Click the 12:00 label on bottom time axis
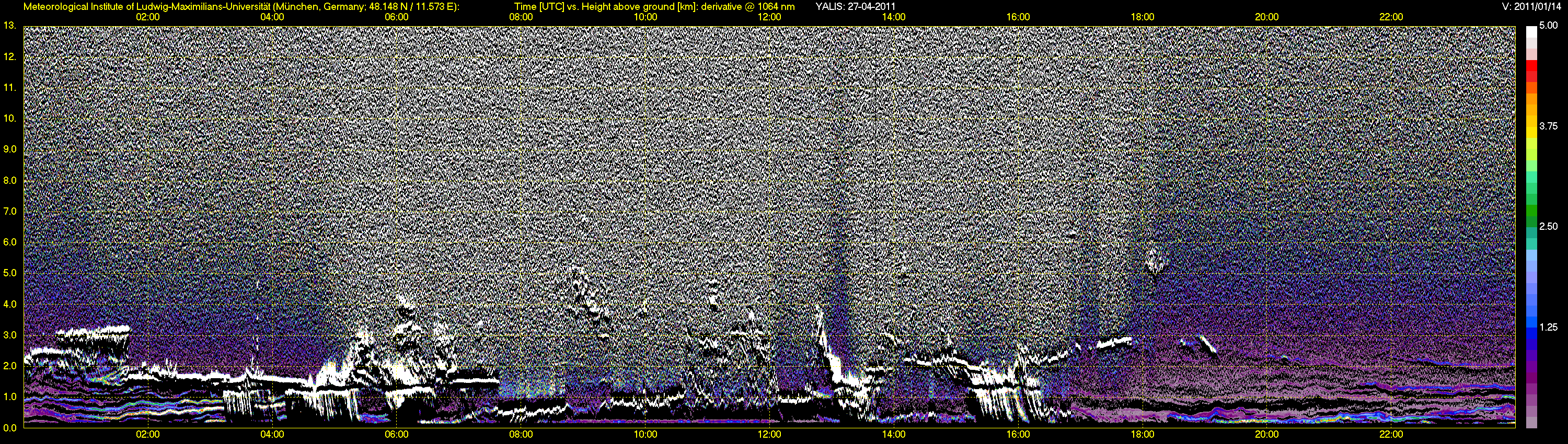The image size is (1568, 444). click(769, 434)
